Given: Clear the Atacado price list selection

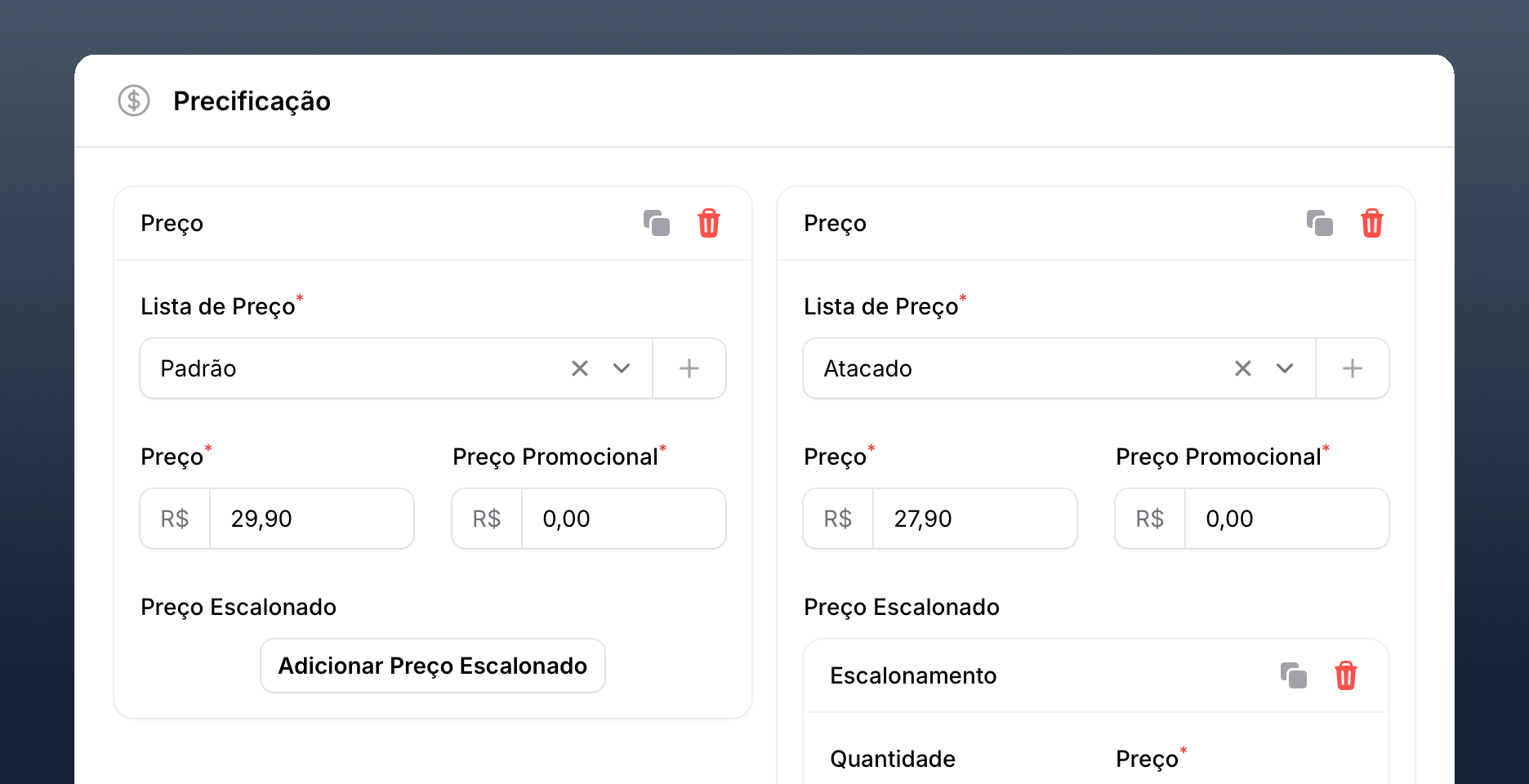Looking at the screenshot, I should click(x=1243, y=368).
